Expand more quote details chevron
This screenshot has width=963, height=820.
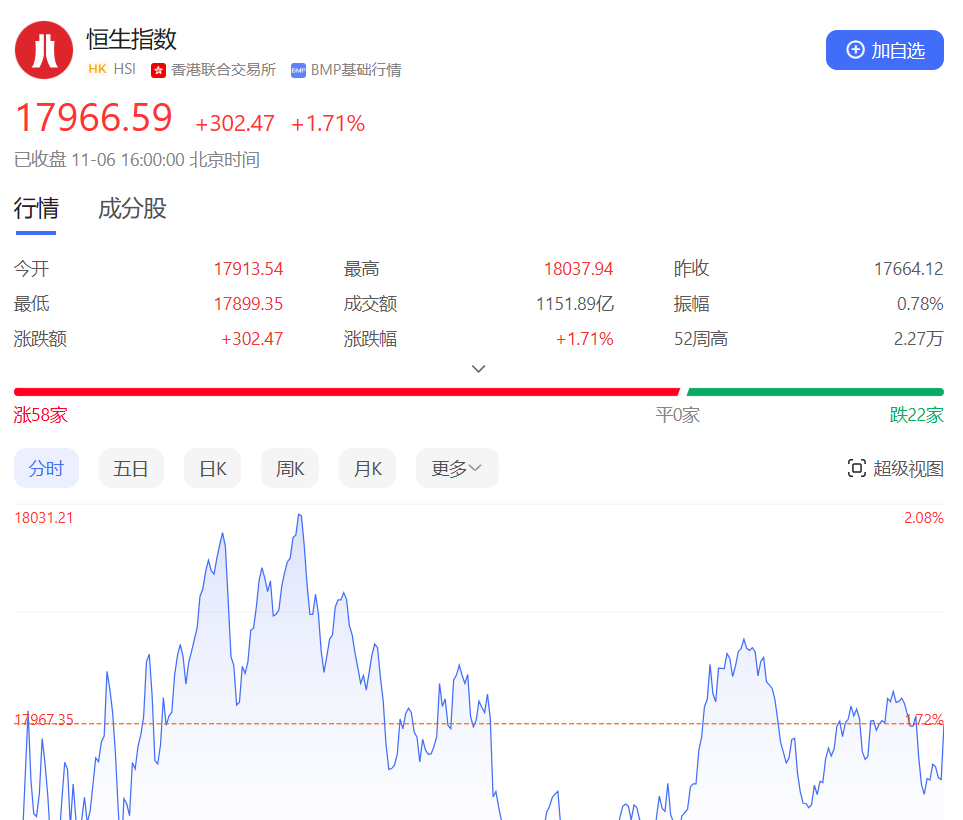pyautogui.click(x=479, y=368)
